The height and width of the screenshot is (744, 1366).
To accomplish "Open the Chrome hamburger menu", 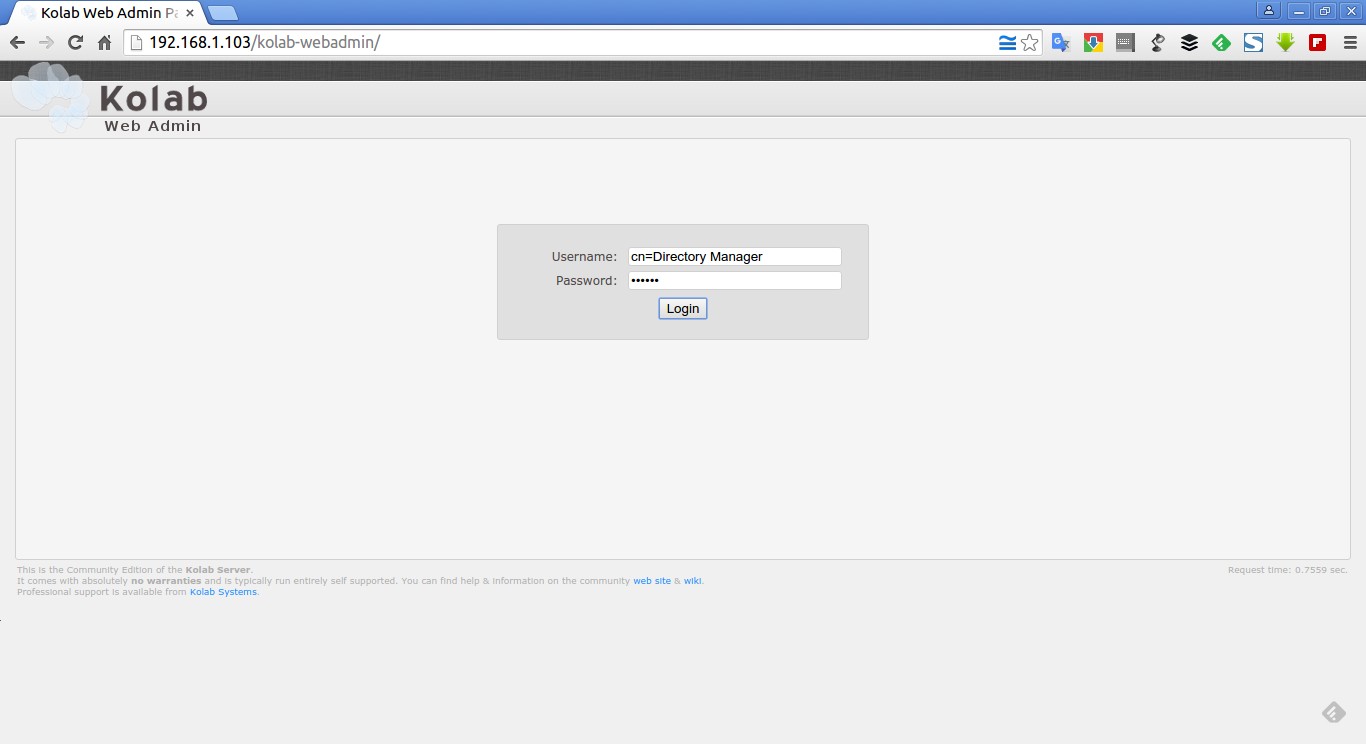I will (x=1350, y=43).
